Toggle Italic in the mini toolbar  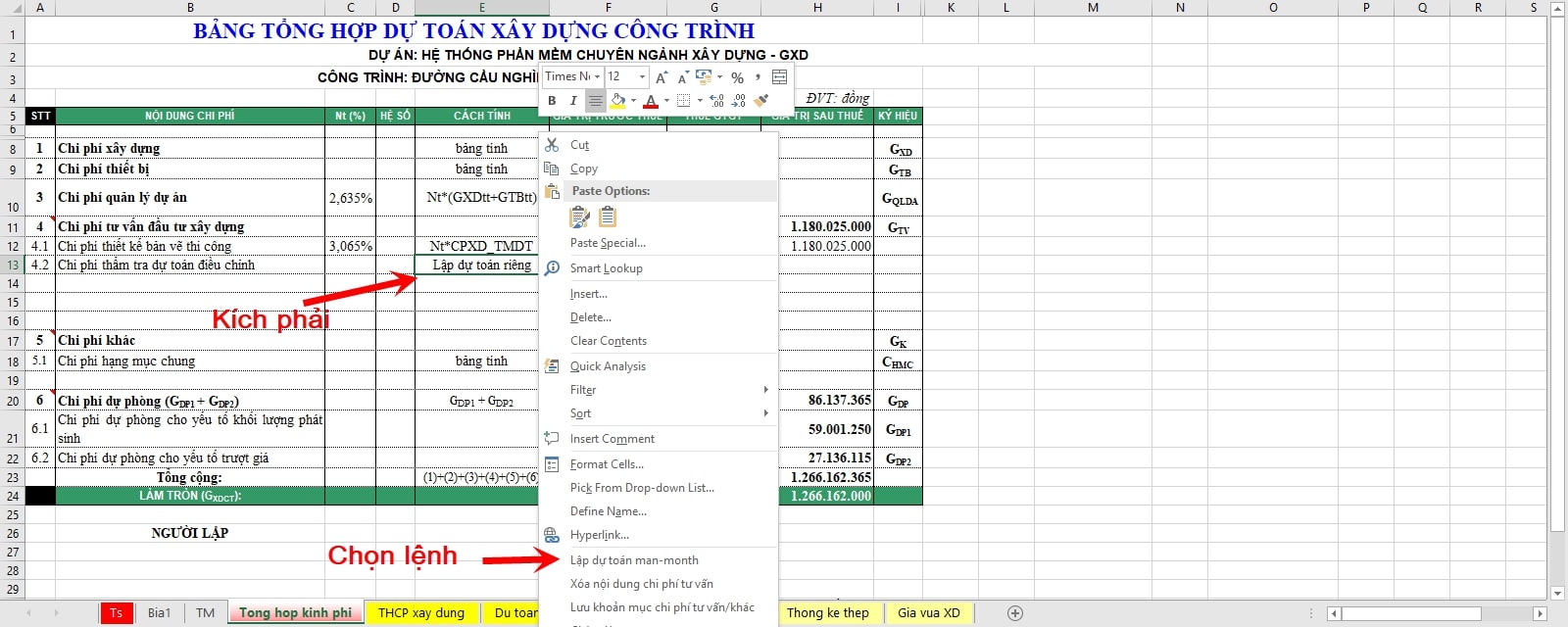coord(573,101)
